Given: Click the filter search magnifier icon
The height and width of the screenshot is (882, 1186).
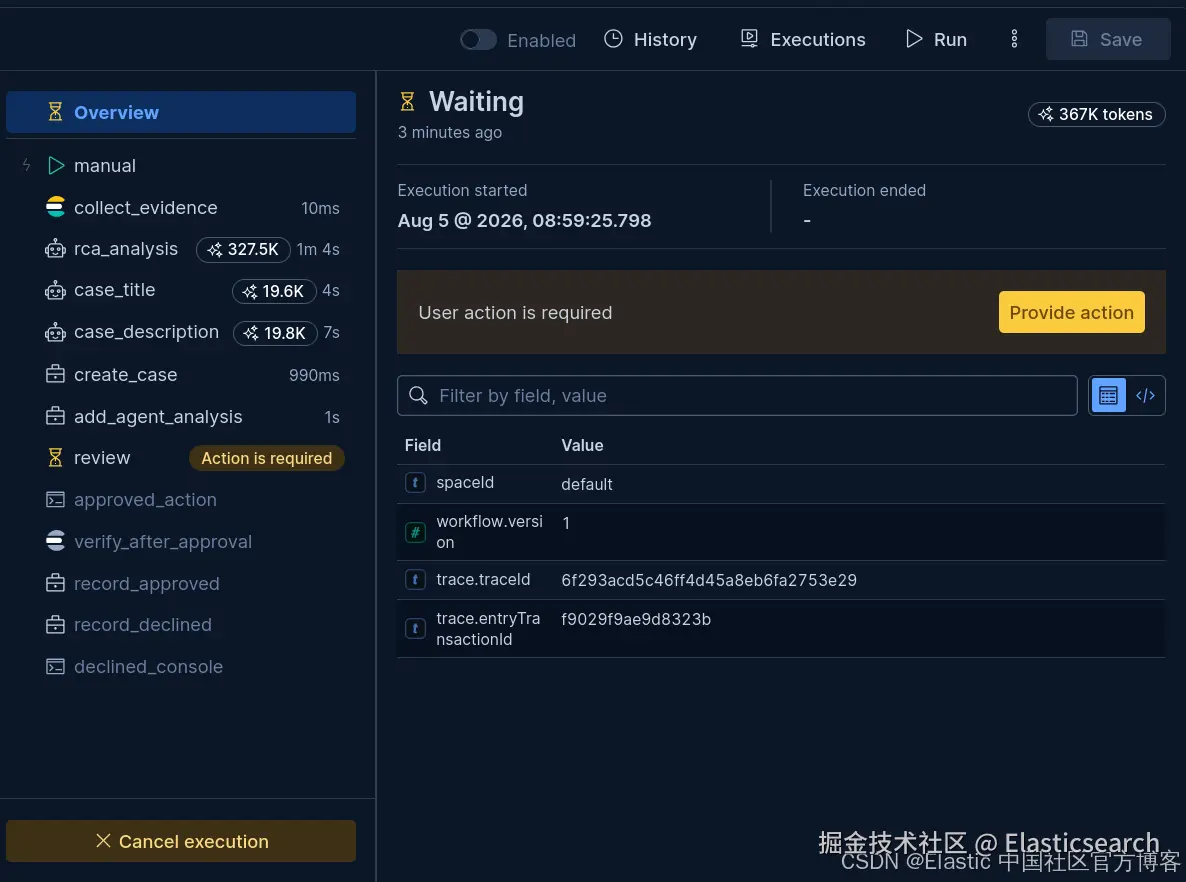Looking at the screenshot, I should [x=418, y=395].
